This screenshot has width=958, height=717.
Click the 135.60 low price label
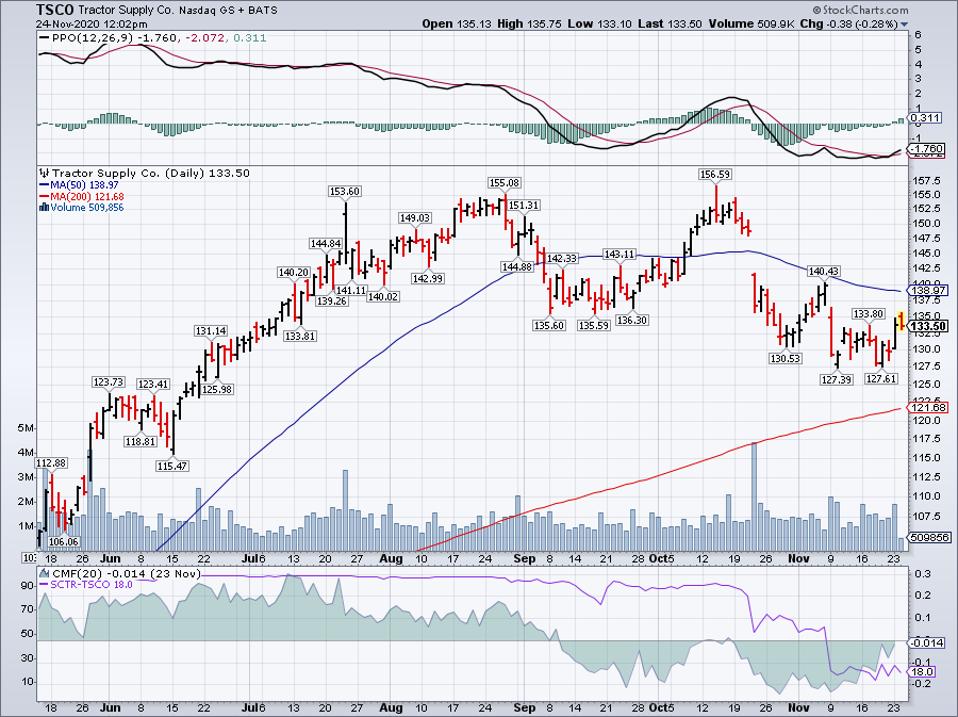[x=549, y=326]
